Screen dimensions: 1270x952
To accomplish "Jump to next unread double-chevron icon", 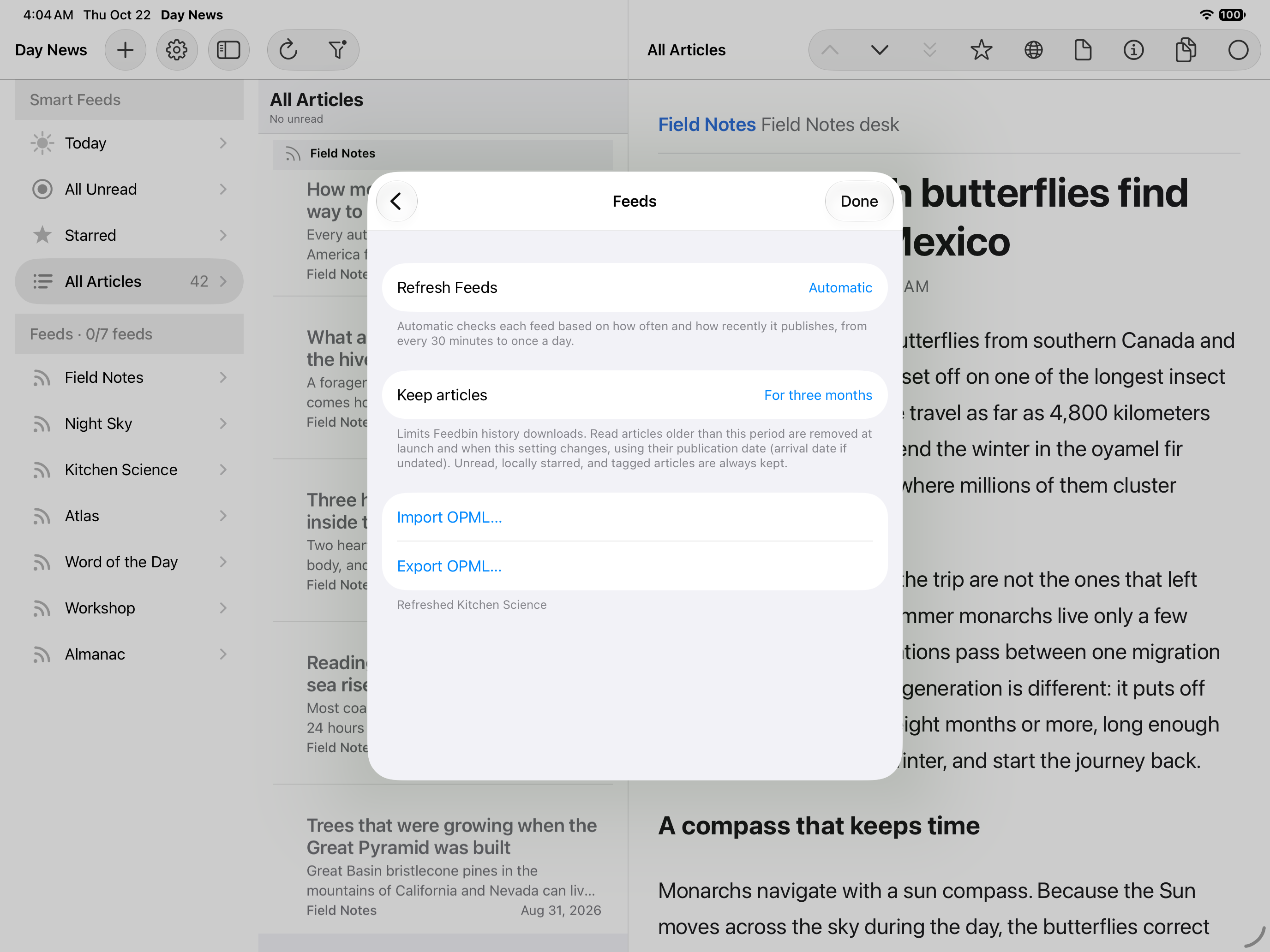I will (929, 50).
